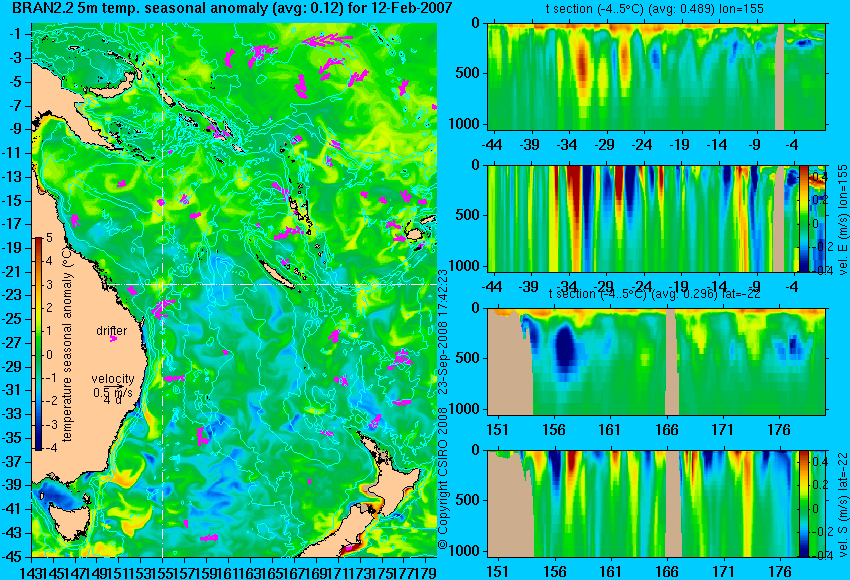Click the '-44' tick under the lon=155 temperature section
Image resolution: width=850 pixels, height=580 pixels.
tap(492, 145)
